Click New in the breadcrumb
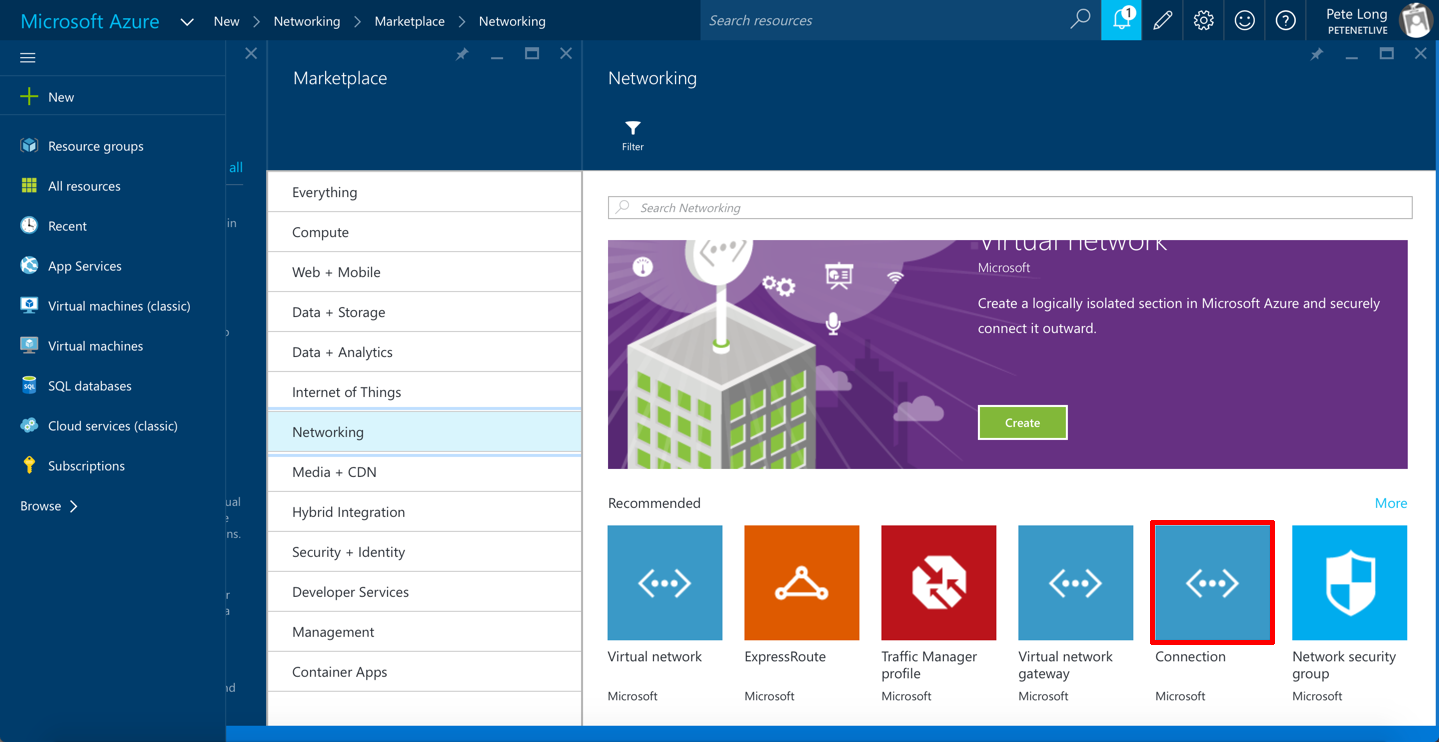The width and height of the screenshot is (1439, 742). click(226, 21)
